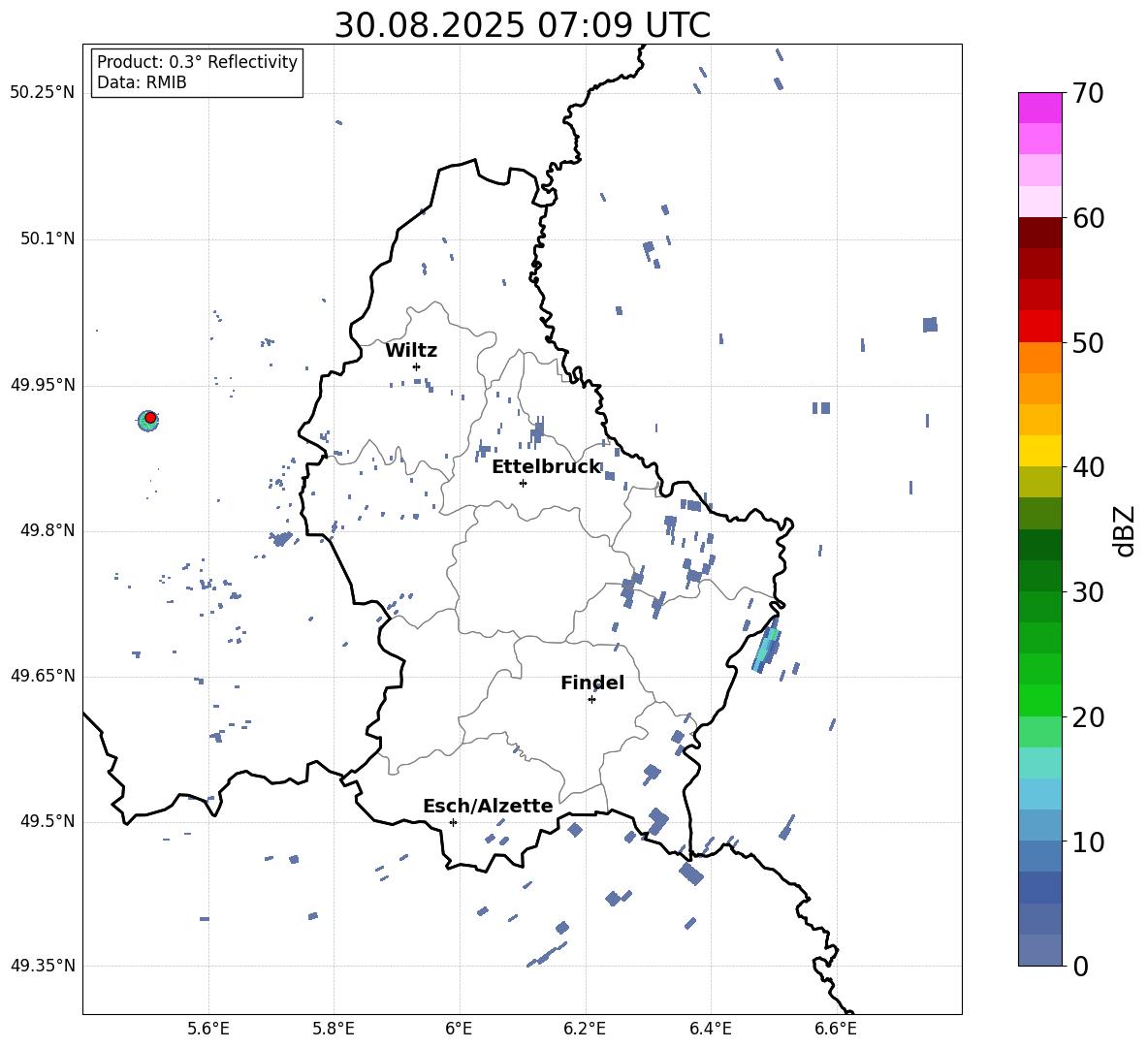
Task: Click the yellow swatch at 40 dBZ
Action: (1039, 451)
